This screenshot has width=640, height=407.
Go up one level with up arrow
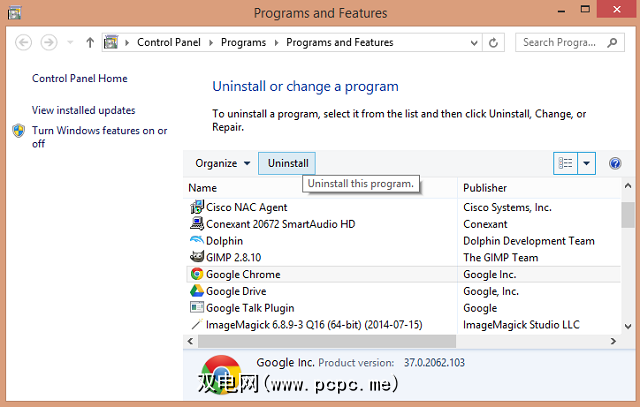point(90,42)
